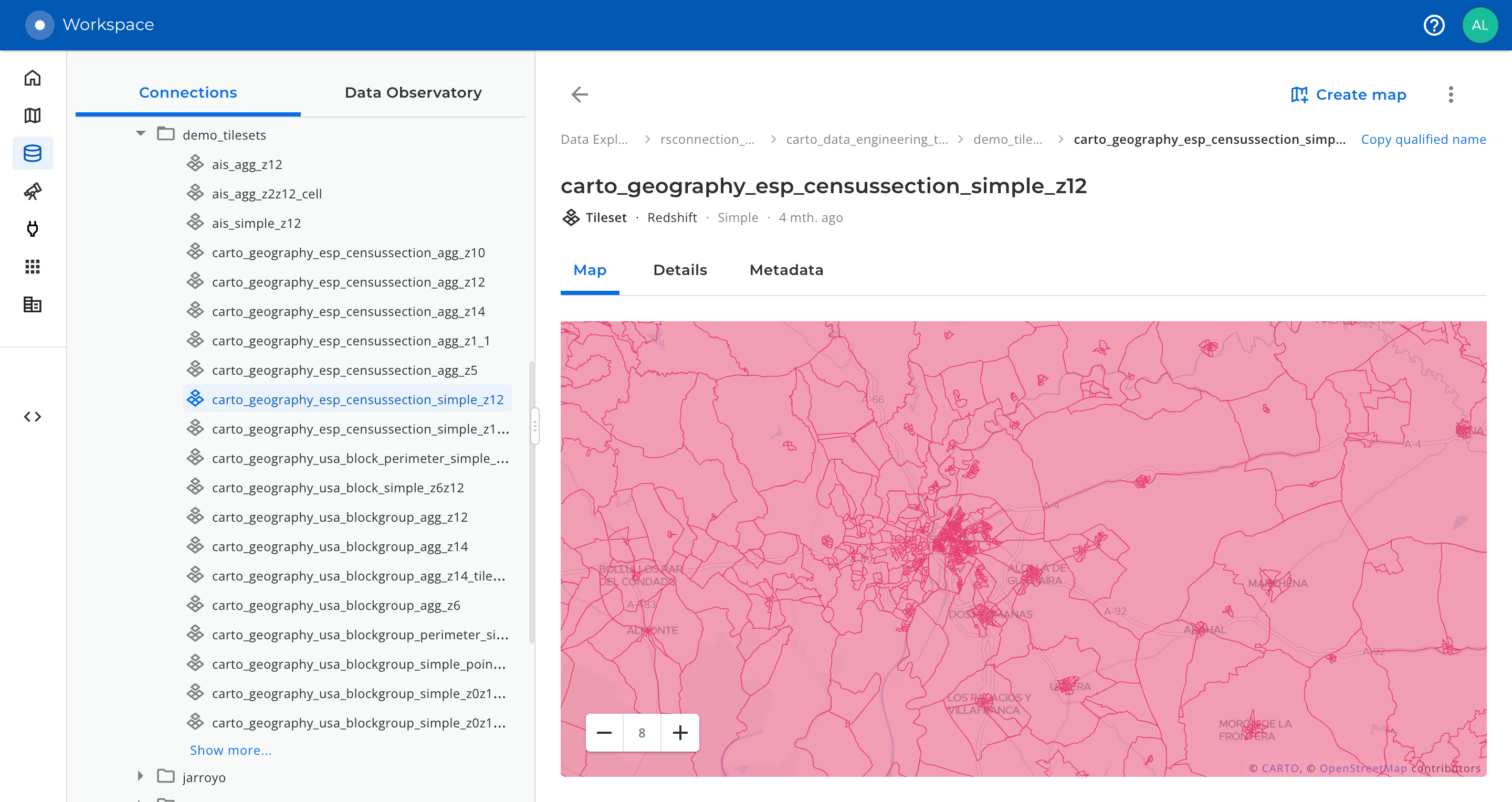Open the Maps section icon
The height and width of the screenshot is (802, 1512).
32,115
